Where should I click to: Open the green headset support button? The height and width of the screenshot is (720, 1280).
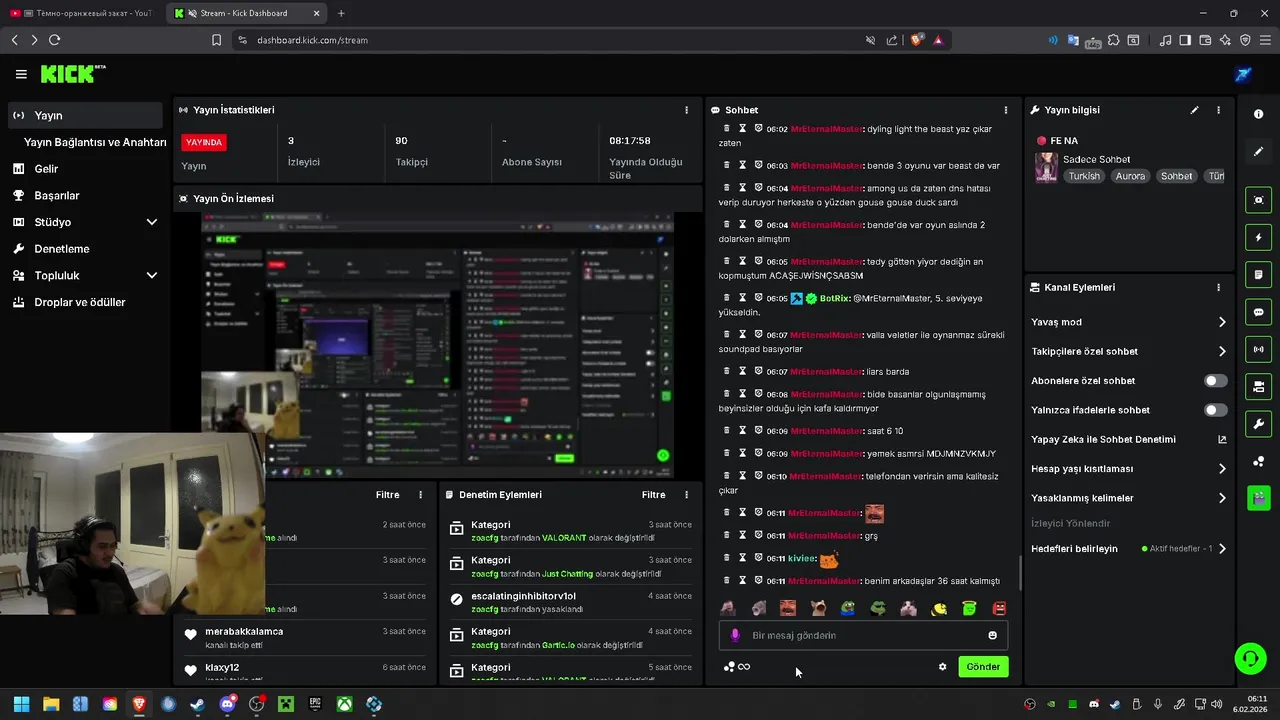(x=1249, y=658)
